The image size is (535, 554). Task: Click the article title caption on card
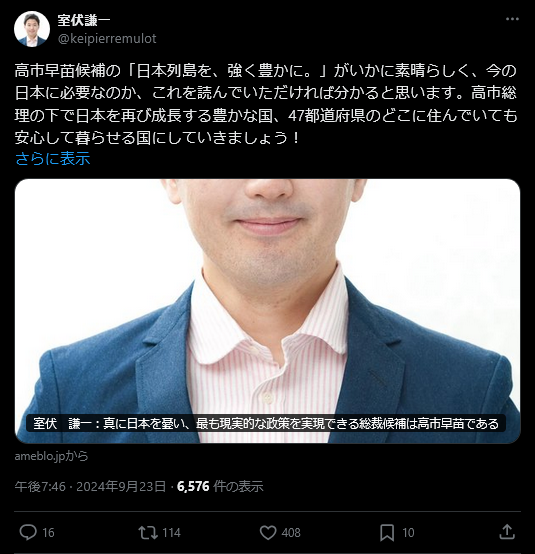point(266,423)
